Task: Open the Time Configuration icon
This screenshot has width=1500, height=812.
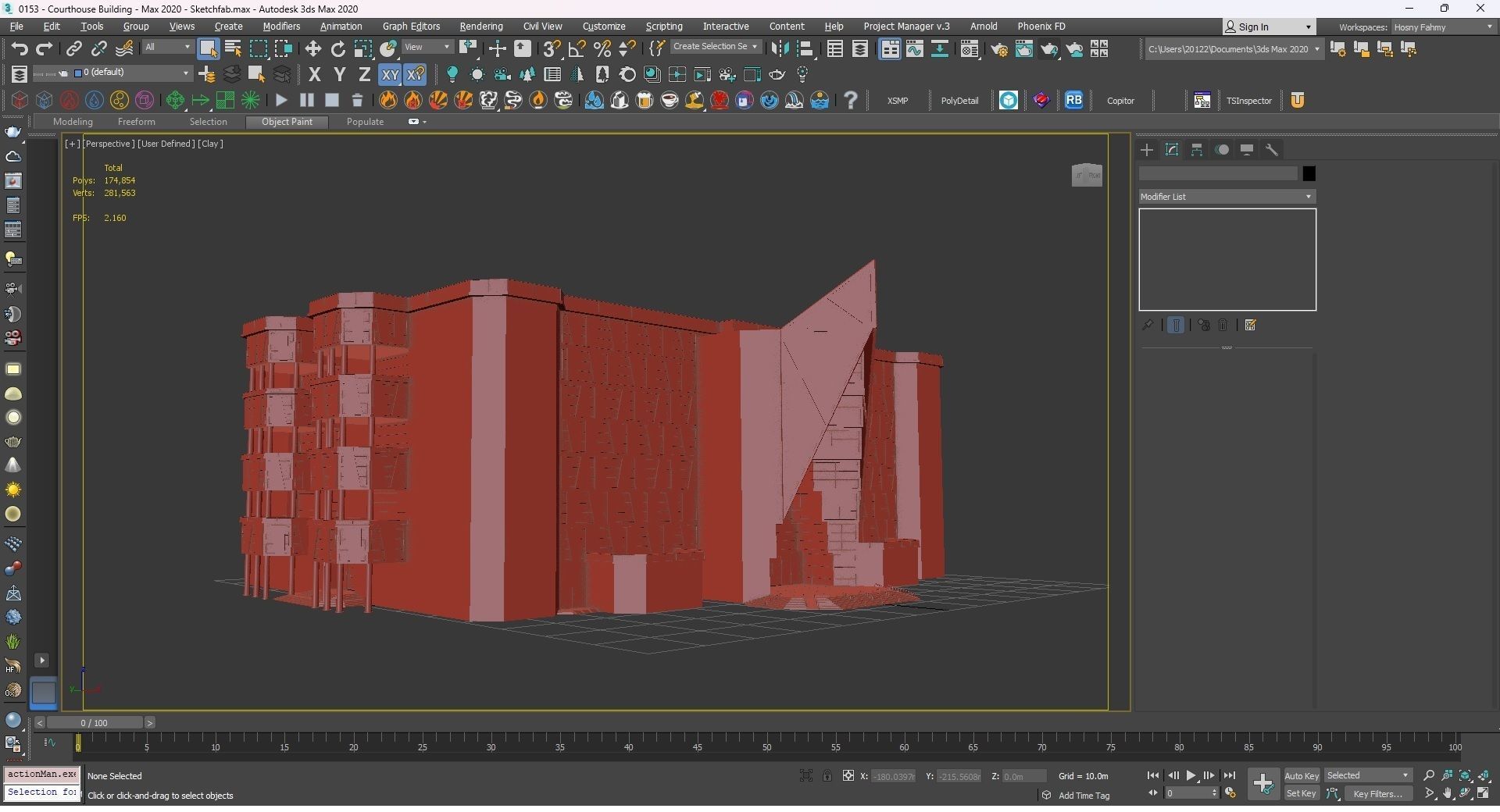Action: point(1230,793)
